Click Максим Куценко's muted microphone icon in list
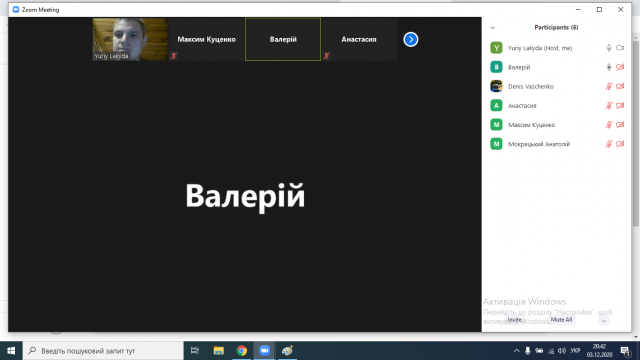Screen dimensions: 640x360 [x=609, y=125]
